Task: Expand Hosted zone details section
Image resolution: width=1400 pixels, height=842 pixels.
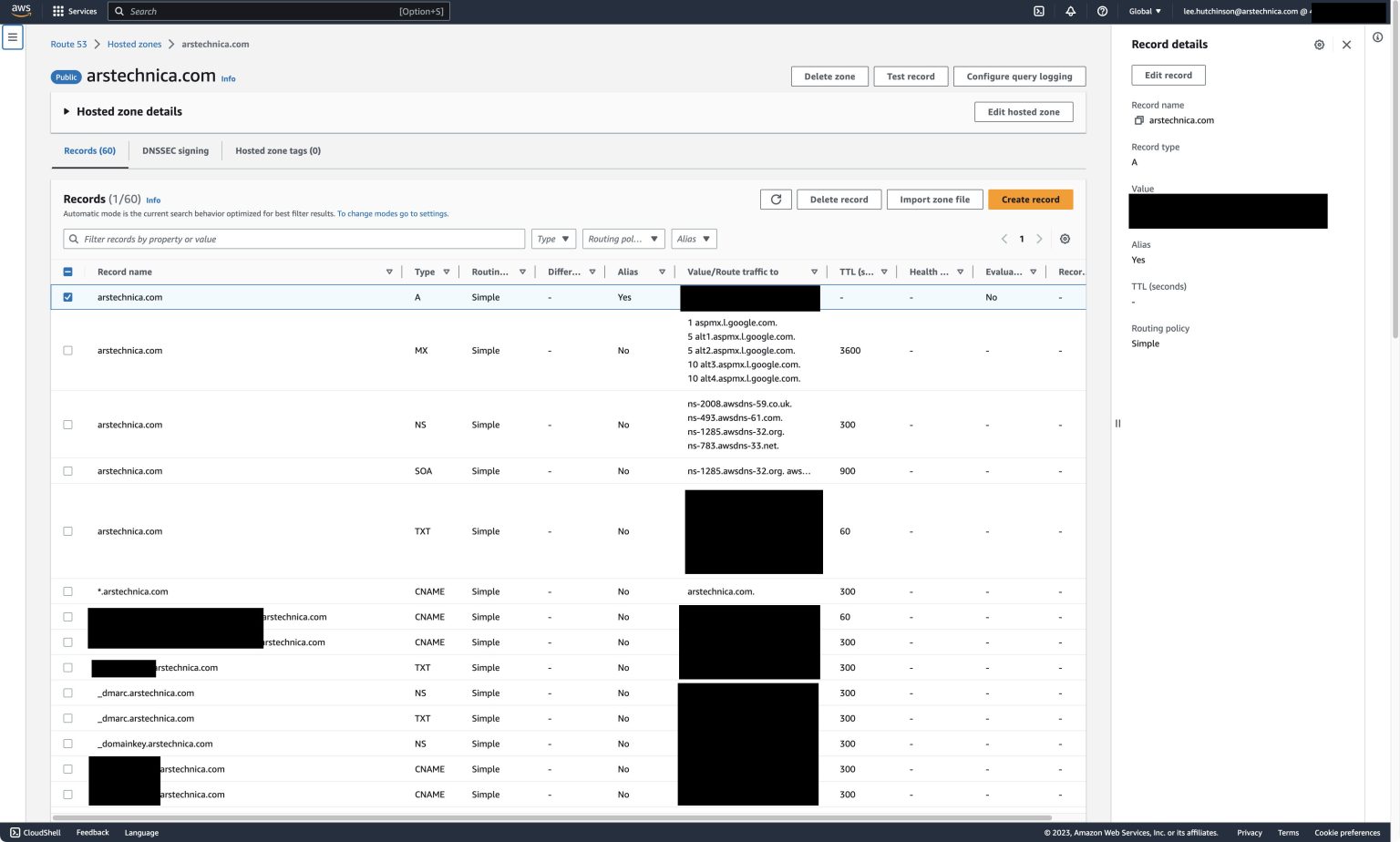Action: click(67, 111)
